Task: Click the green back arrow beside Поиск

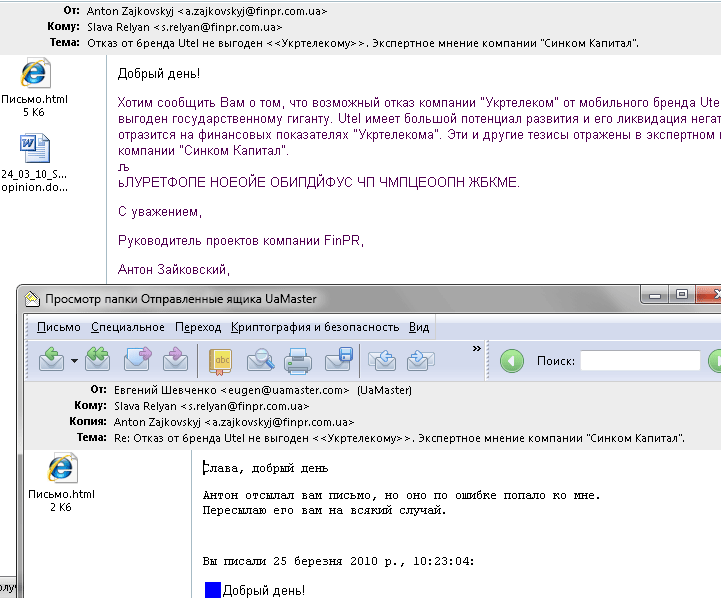Action: point(512,361)
